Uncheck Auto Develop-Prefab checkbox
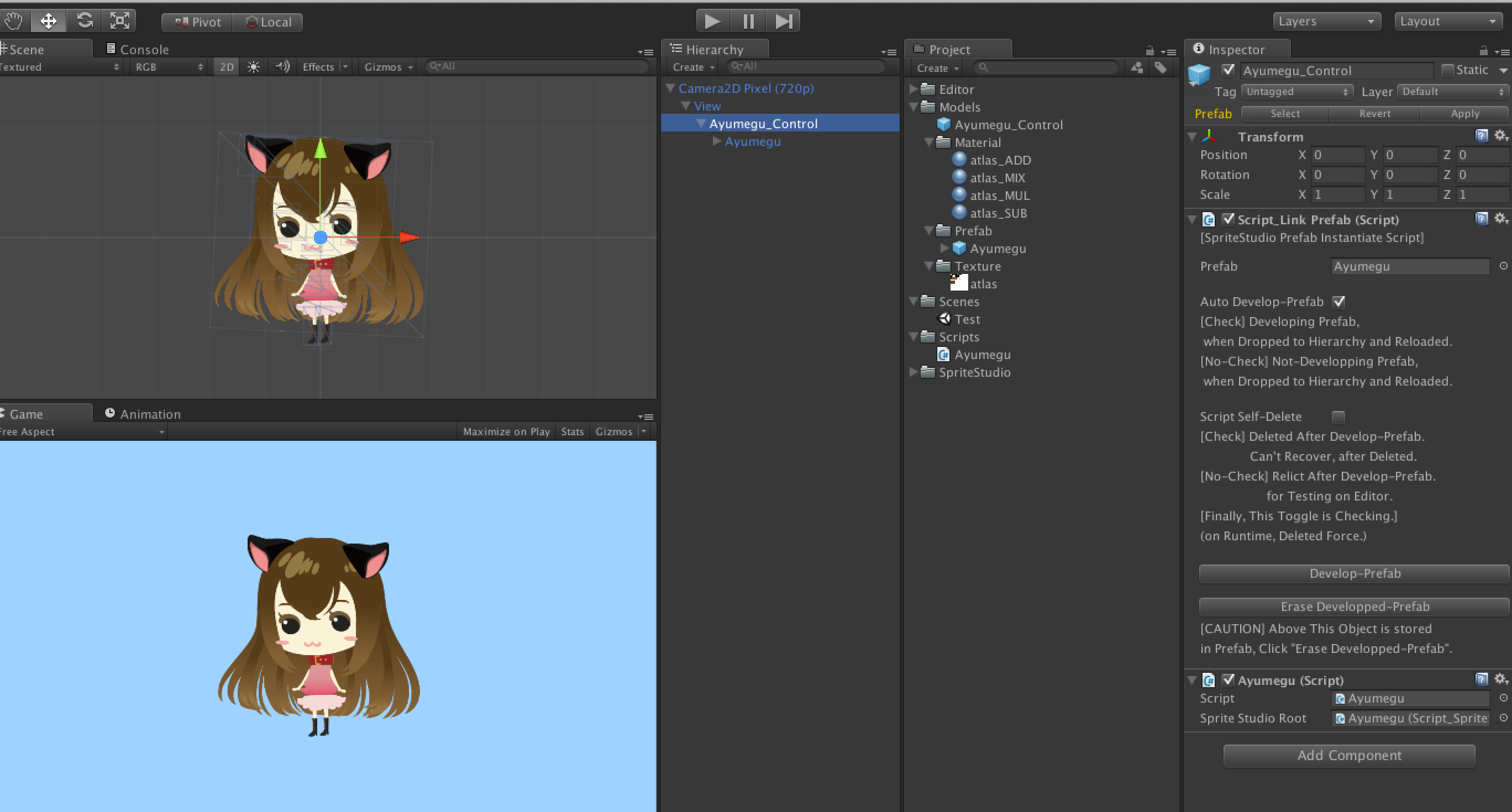 click(x=1338, y=302)
